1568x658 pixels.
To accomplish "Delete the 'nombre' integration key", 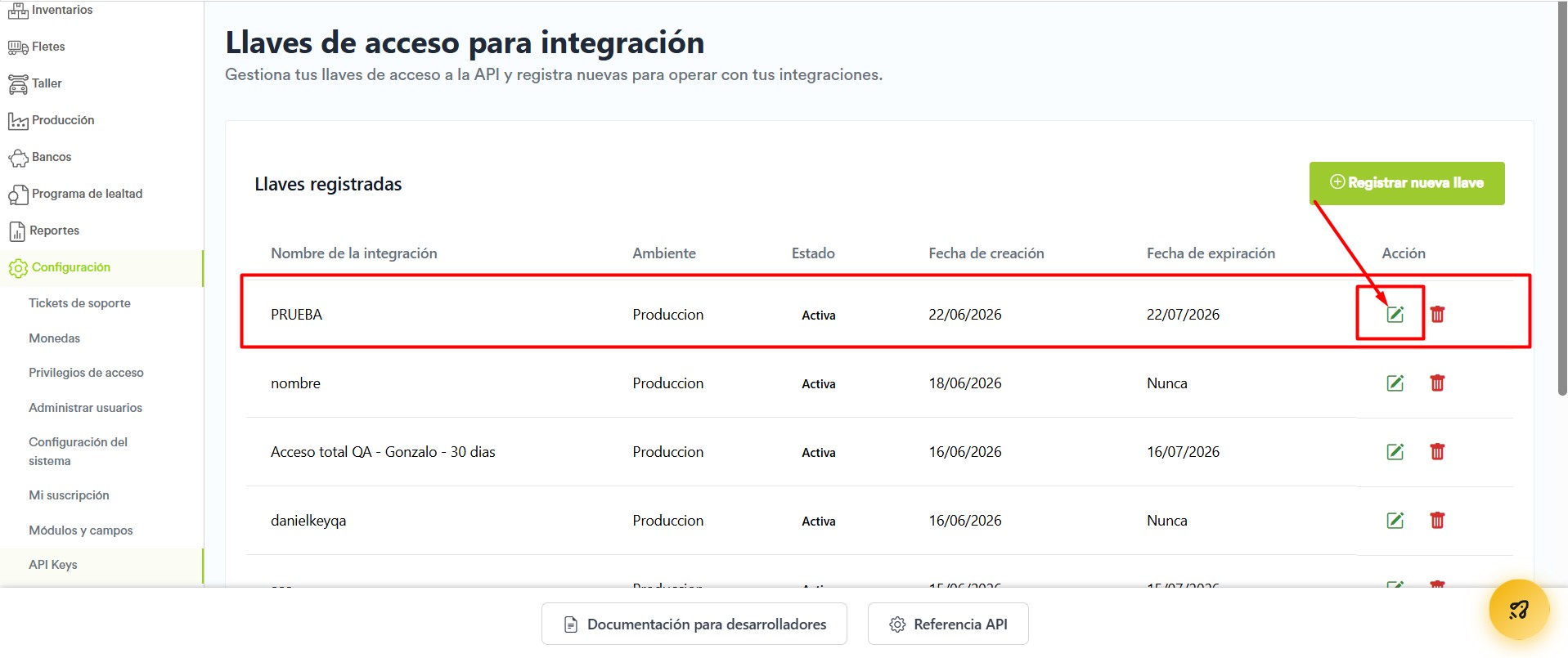I will pos(1437,383).
